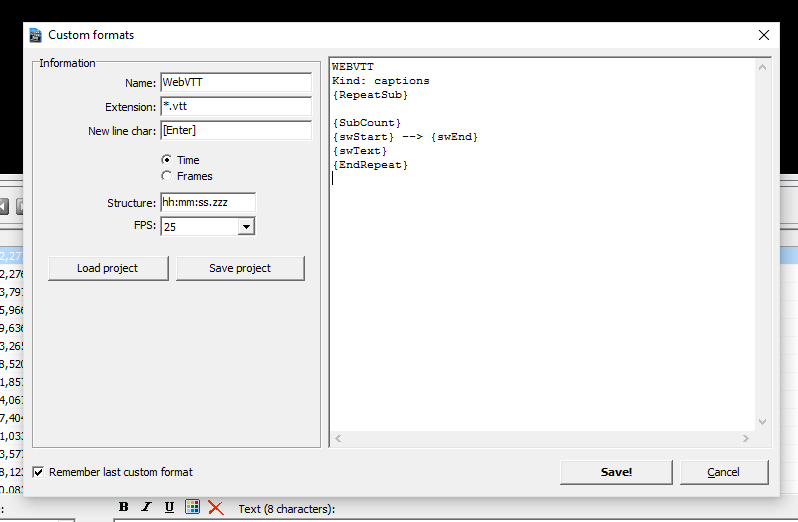The width and height of the screenshot is (798, 522).
Task: Click the template horizontal scroll right arrow
Action: pyautogui.click(x=746, y=438)
